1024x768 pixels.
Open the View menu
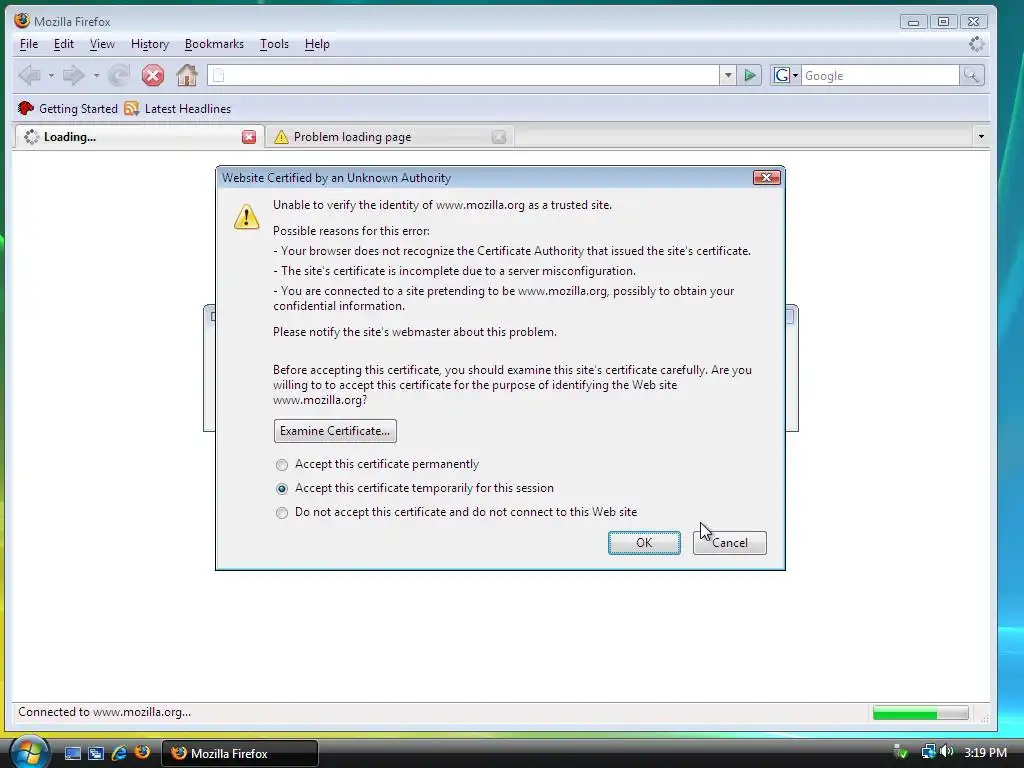[x=102, y=44]
